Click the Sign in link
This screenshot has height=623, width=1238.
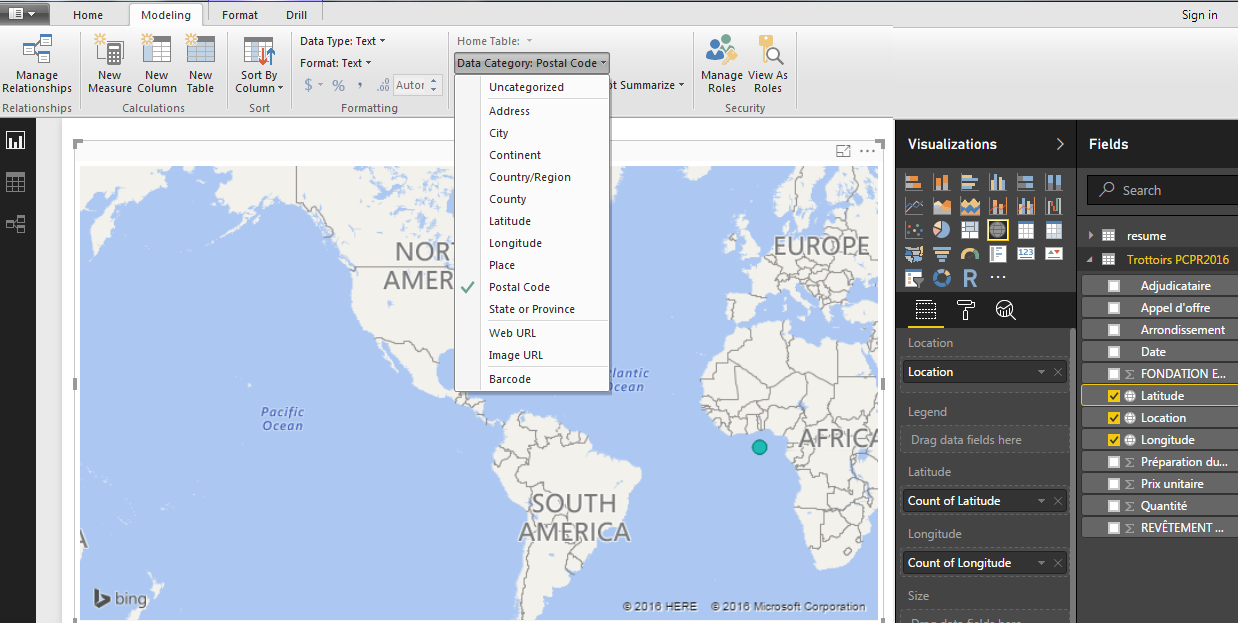coord(1199,15)
